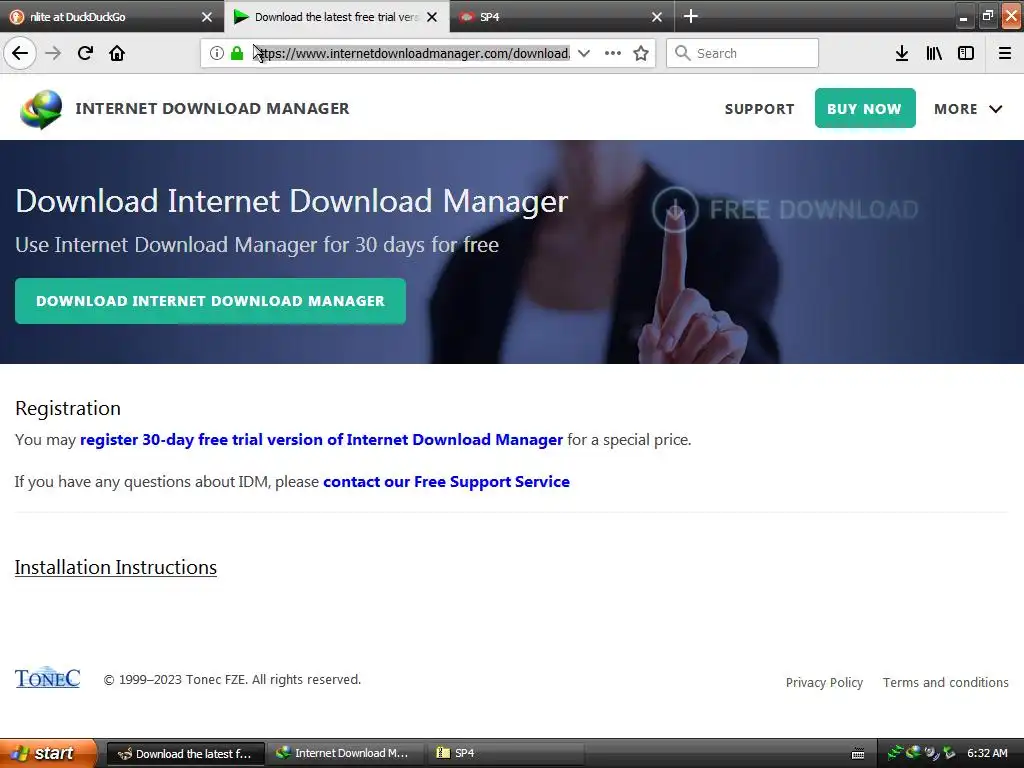Click the INTERNET DOWNLOAD MANAGER site title
The height and width of the screenshot is (768, 1024).
[x=212, y=108]
